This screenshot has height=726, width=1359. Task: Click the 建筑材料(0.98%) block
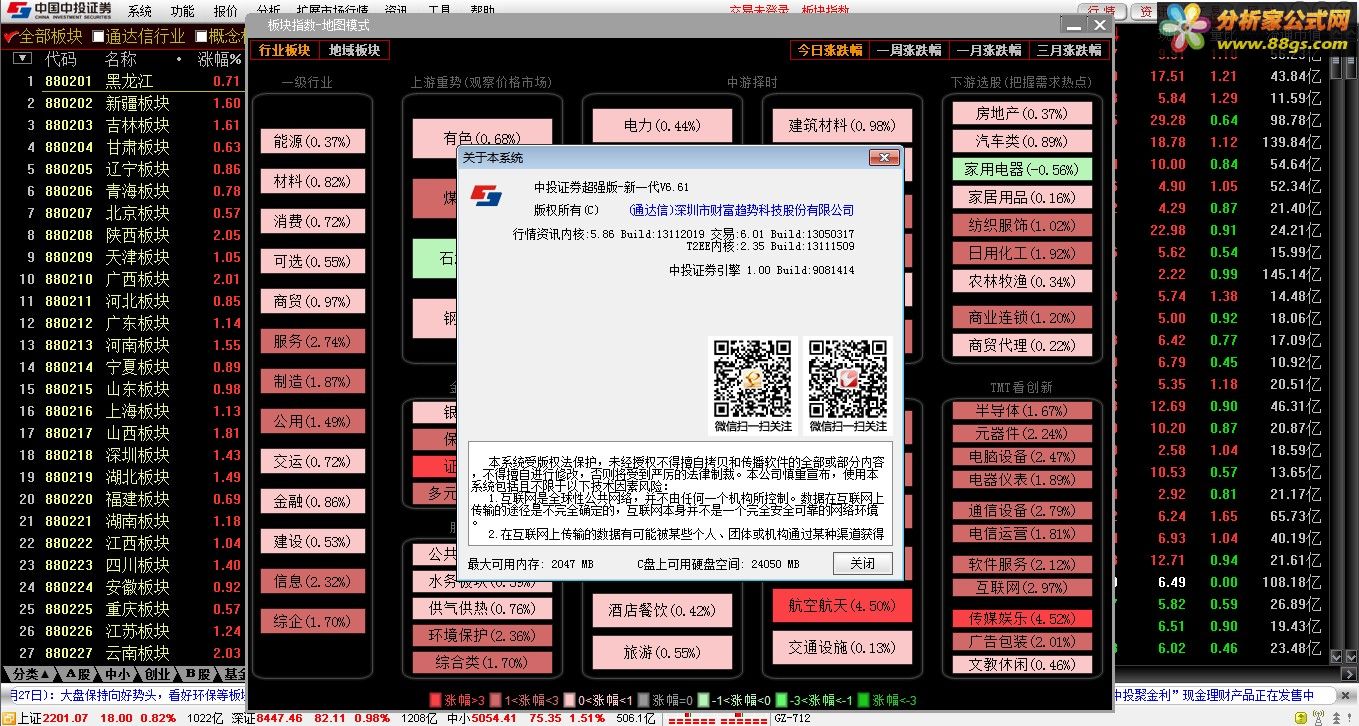click(842, 126)
